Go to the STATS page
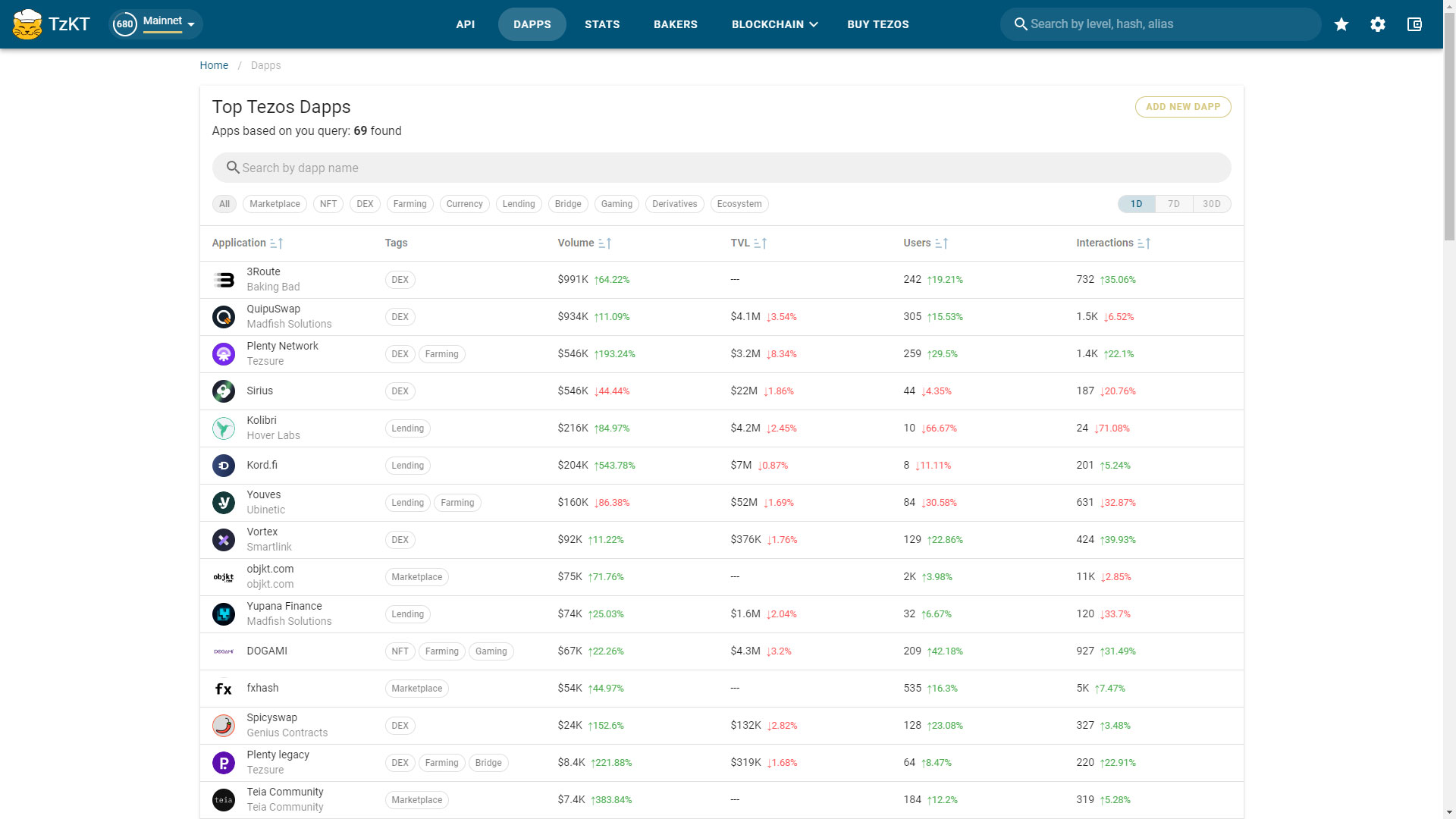Viewport: 1456px width, 819px height. click(602, 24)
